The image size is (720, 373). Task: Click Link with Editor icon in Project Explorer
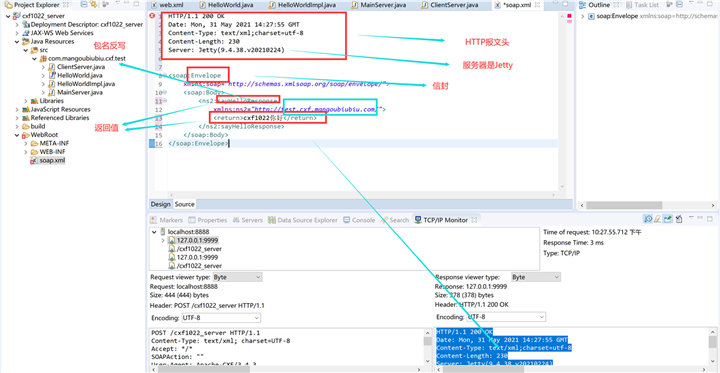point(94,5)
